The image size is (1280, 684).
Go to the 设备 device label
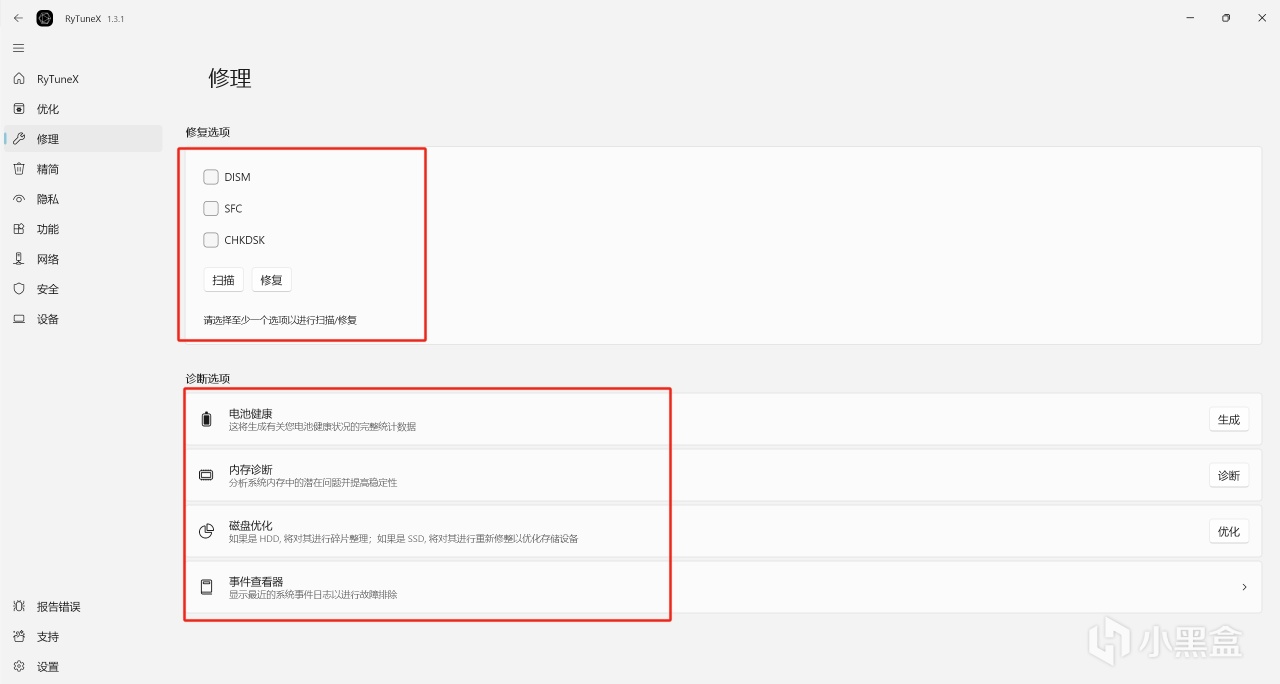(48, 319)
